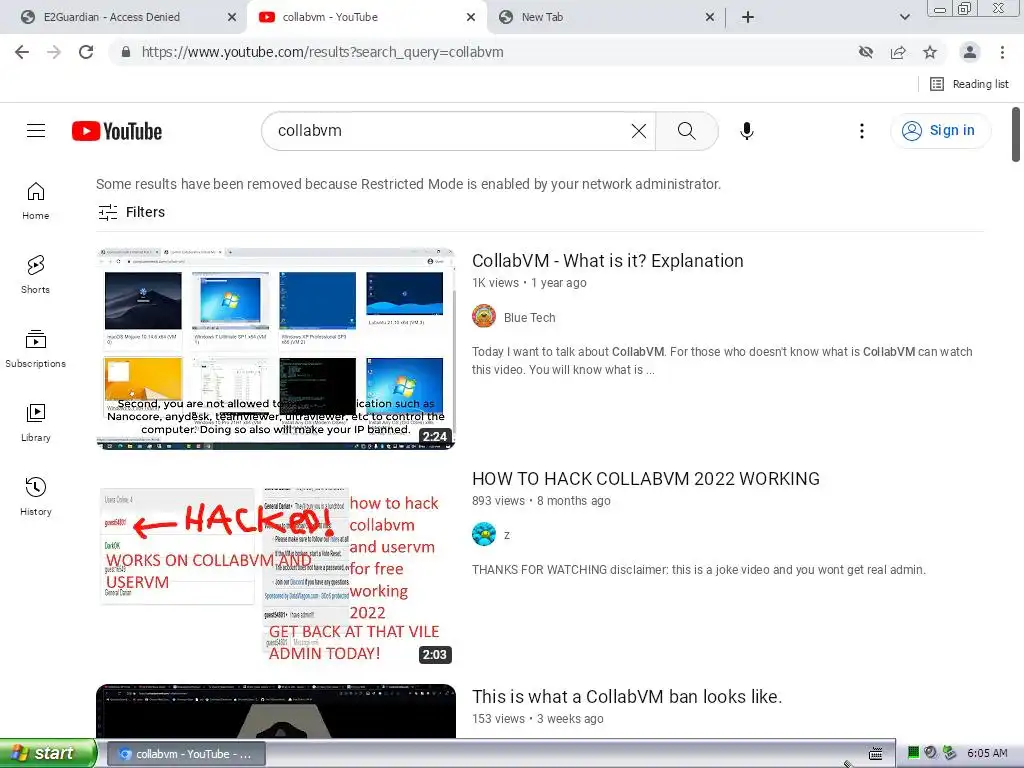Close the E2Guardian tab

click(x=232, y=17)
